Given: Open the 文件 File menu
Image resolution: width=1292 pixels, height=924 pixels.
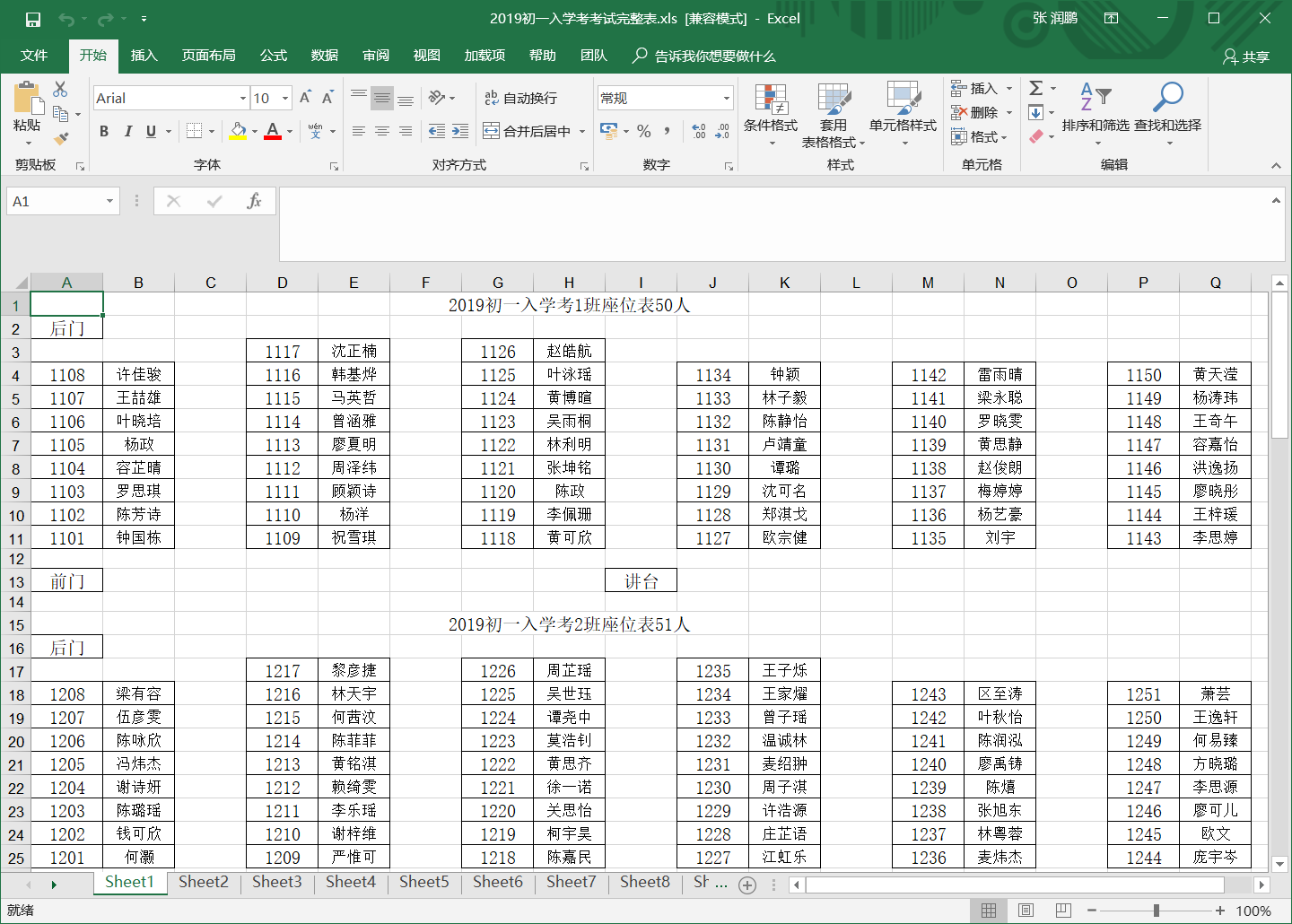Looking at the screenshot, I should (x=34, y=56).
